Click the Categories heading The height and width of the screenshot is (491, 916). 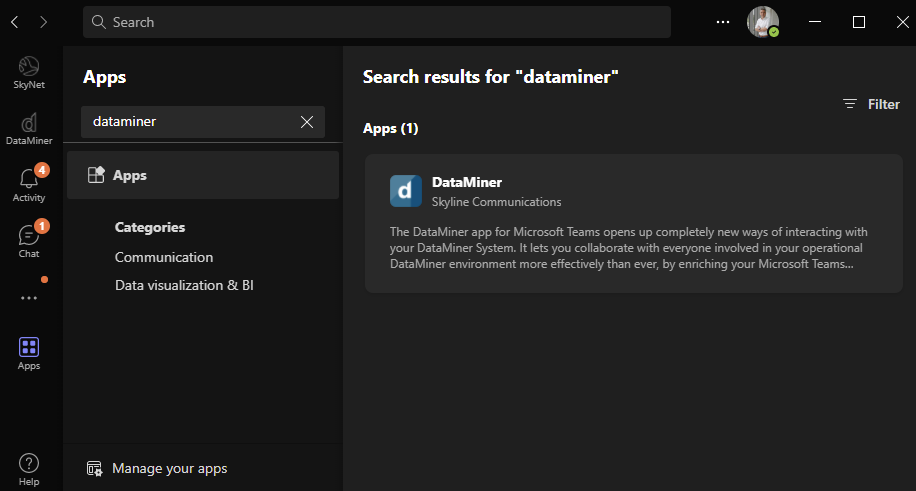point(150,227)
